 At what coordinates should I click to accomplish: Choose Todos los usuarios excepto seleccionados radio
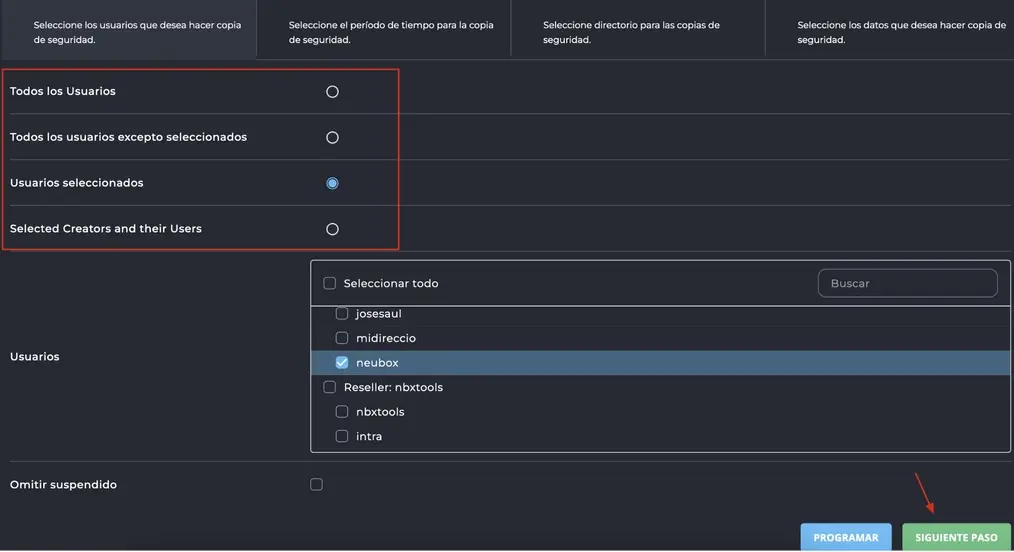click(x=332, y=138)
